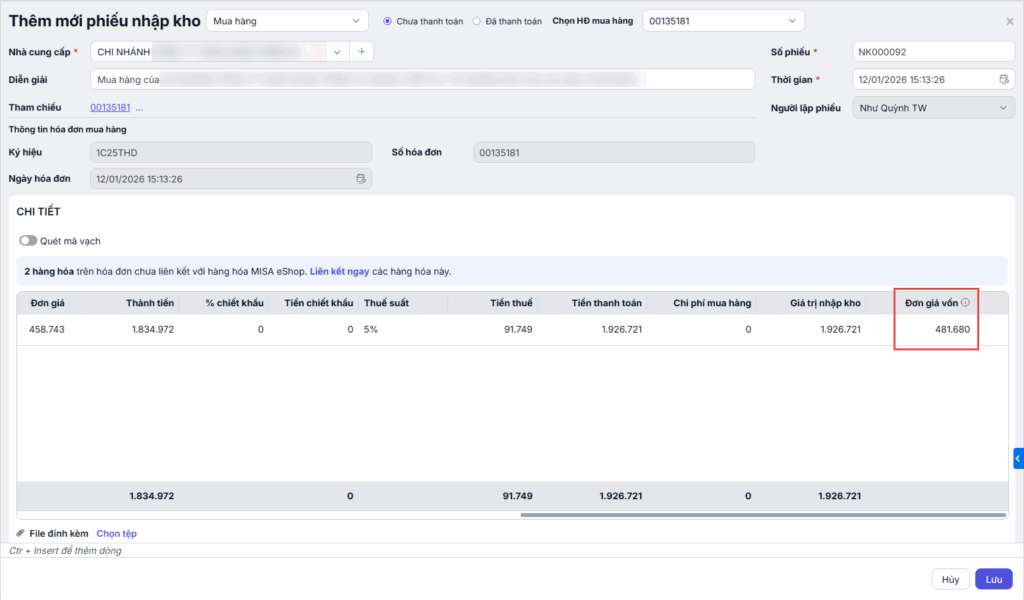Expand the Người lập phiếu dropdown

point(933,108)
